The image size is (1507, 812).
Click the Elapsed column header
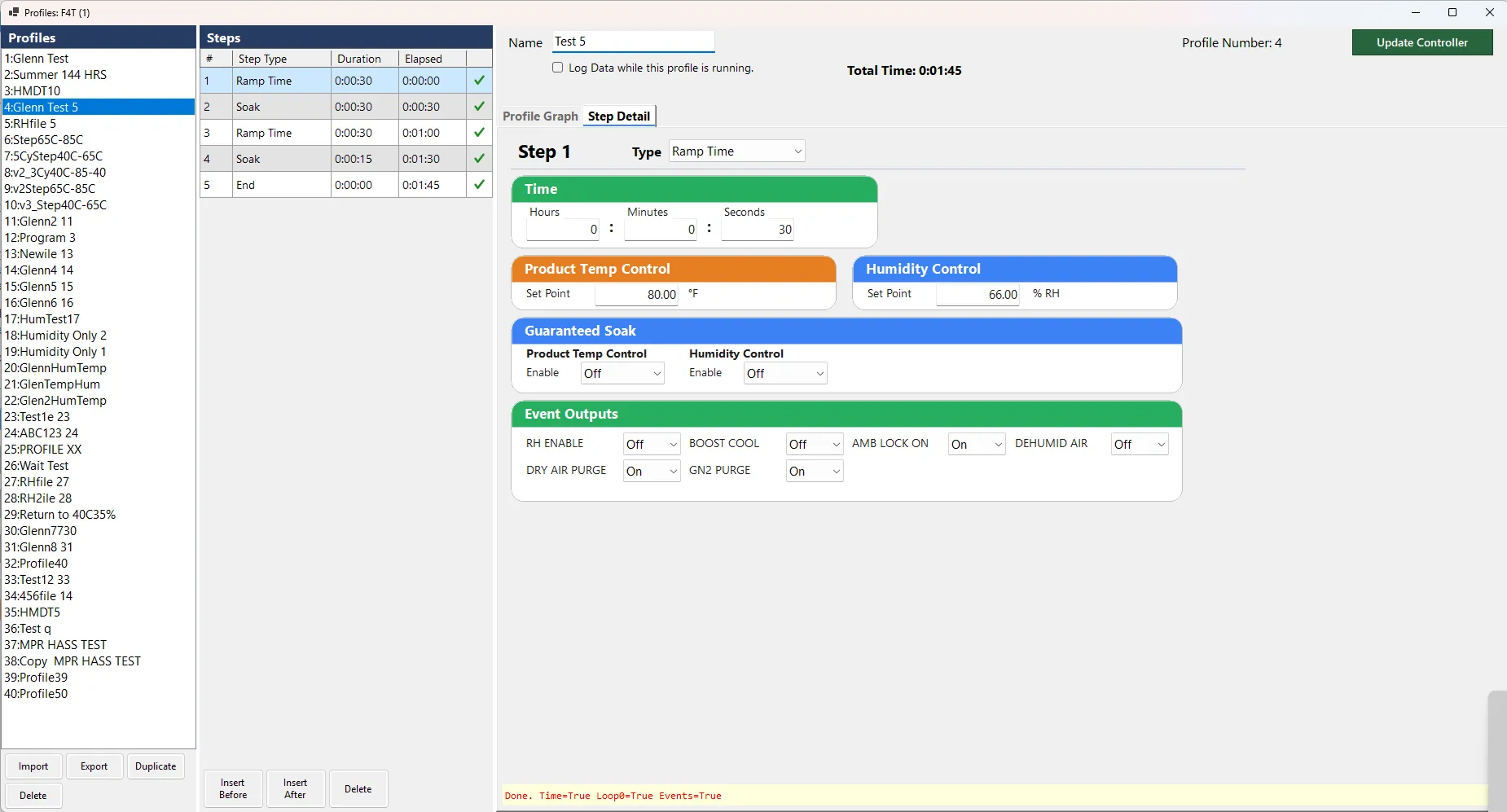click(x=433, y=59)
